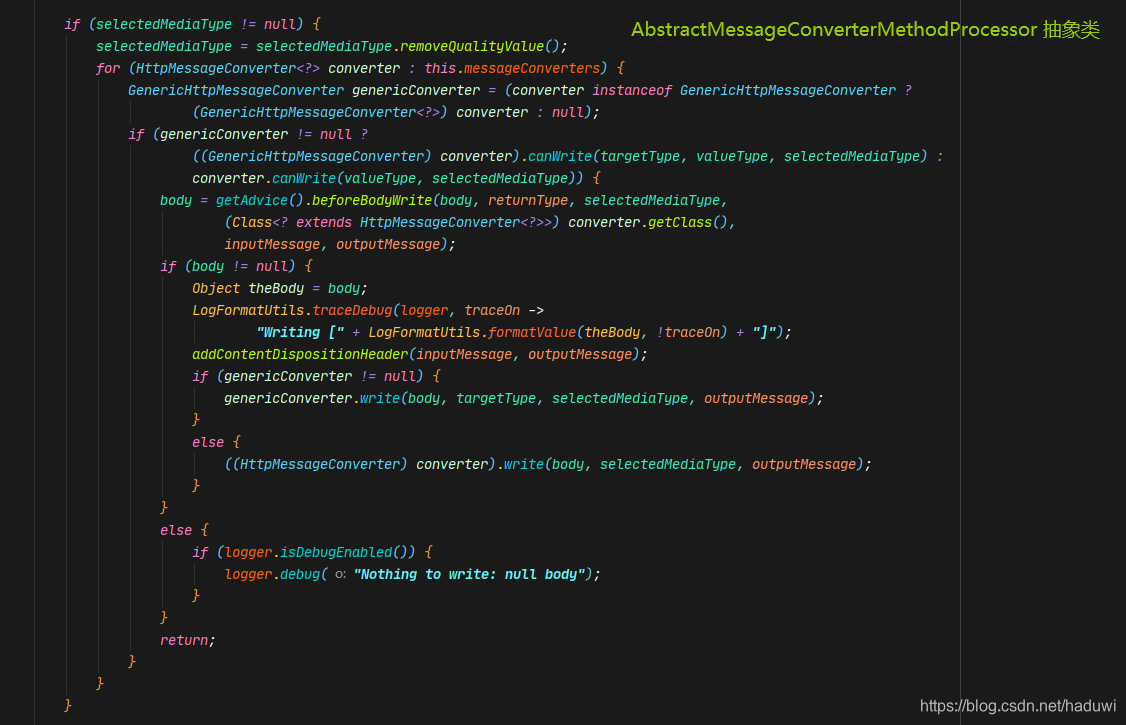Click the "Writing [" string literal
Screen dimensions: 1126x725
[x=301, y=332]
